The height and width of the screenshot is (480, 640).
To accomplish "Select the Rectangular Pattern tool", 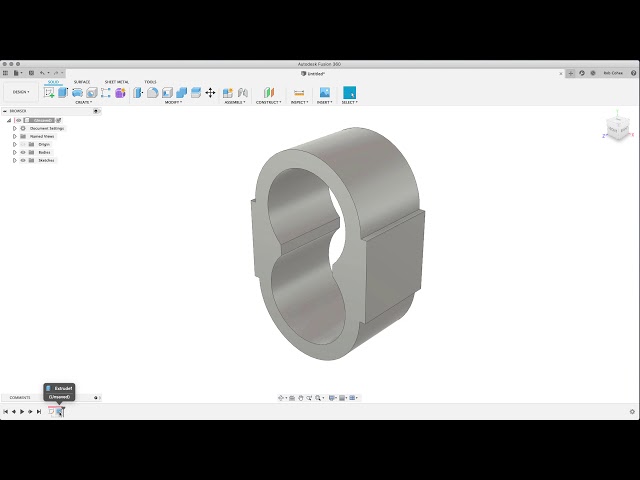I will click(106, 93).
